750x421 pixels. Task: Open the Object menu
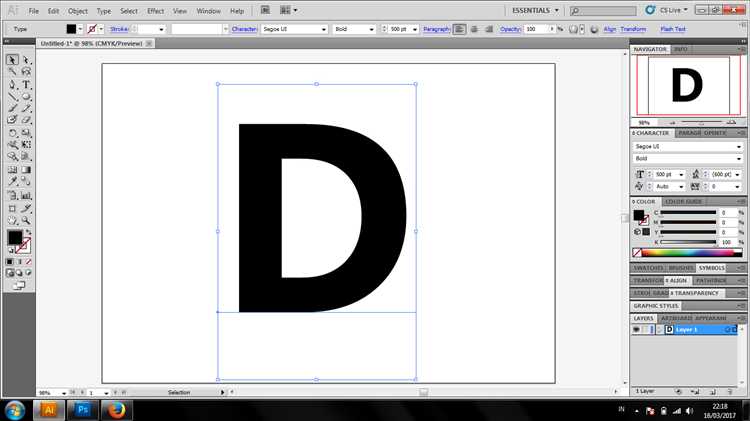point(77,11)
